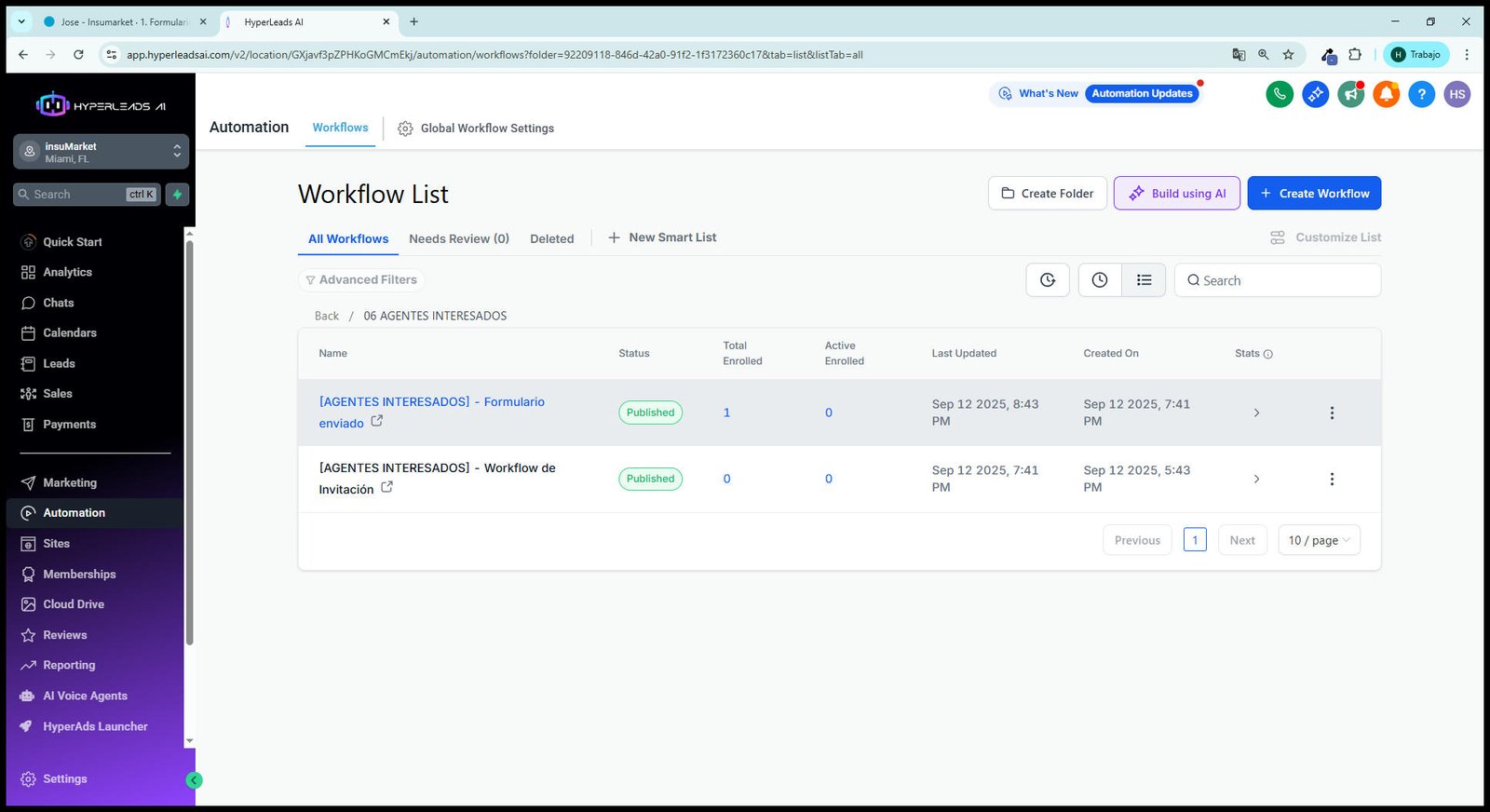Reload the page in the browser
Viewport: 1490px width, 812px height.
78,55
